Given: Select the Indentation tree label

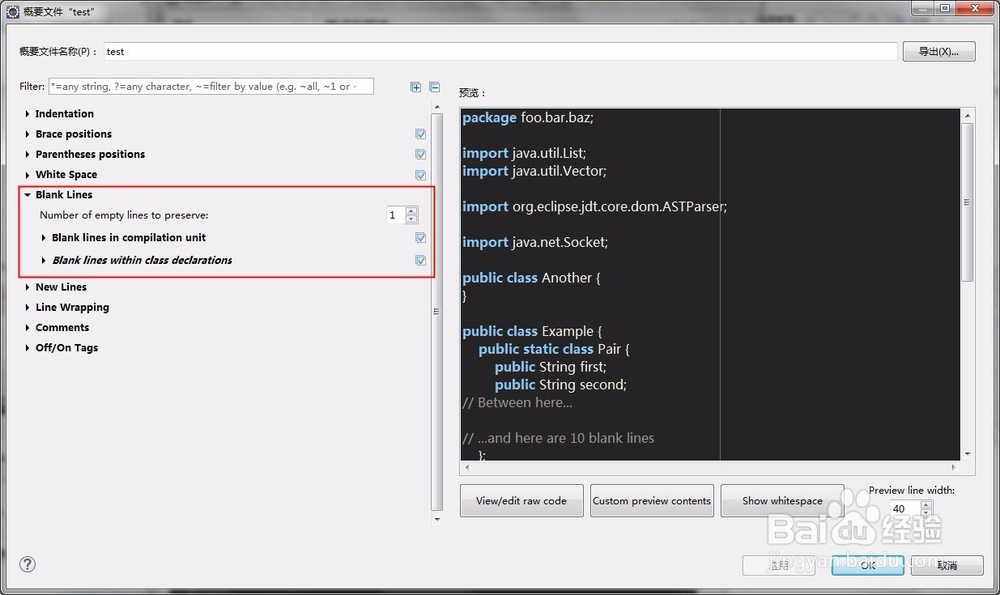Looking at the screenshot, I should pyautogui.click(x=64, y=114).
